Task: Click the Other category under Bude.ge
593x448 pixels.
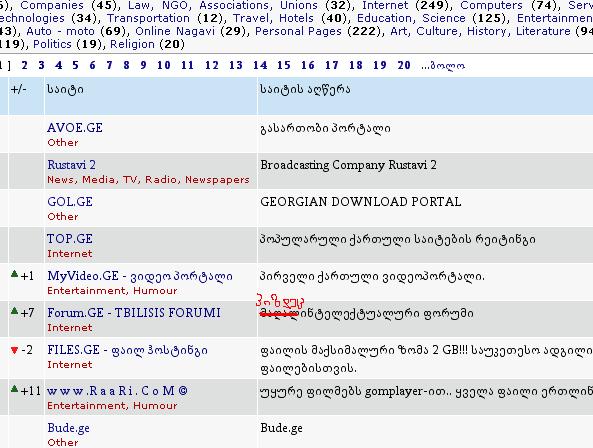Action: coord(63,442)
